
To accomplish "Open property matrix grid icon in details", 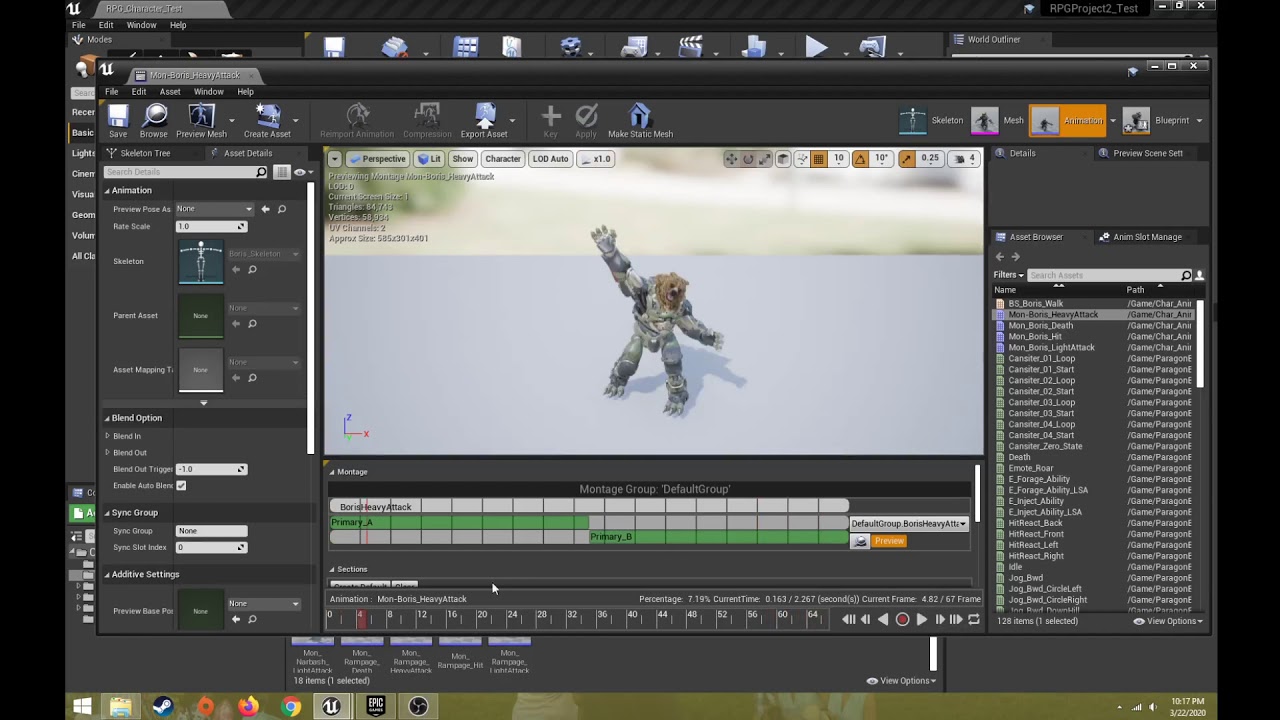I will 282,172.
